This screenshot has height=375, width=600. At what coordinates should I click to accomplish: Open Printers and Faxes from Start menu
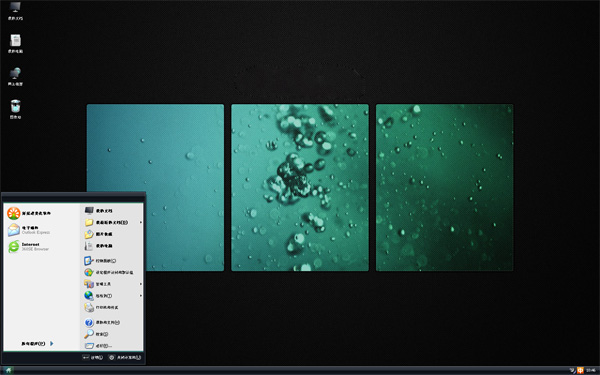pos(101,307)
